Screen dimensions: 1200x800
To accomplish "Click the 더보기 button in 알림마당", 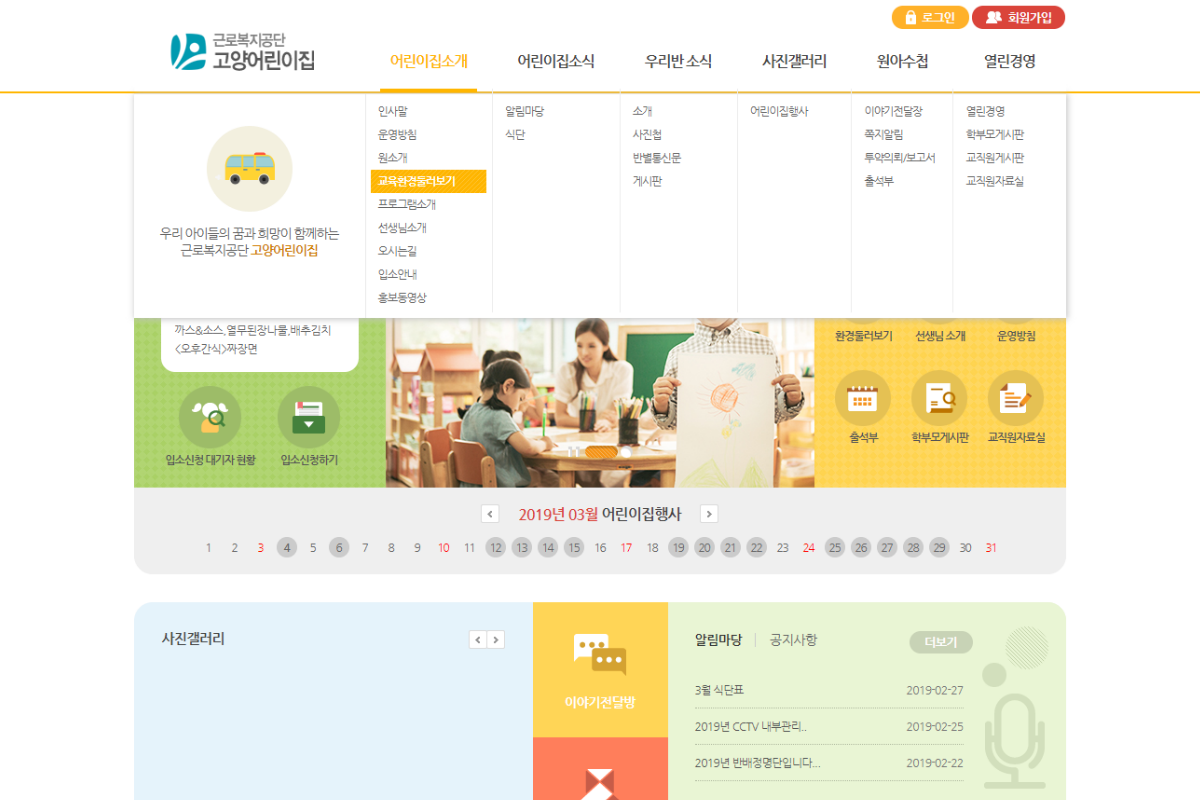I will pos(940,642).
